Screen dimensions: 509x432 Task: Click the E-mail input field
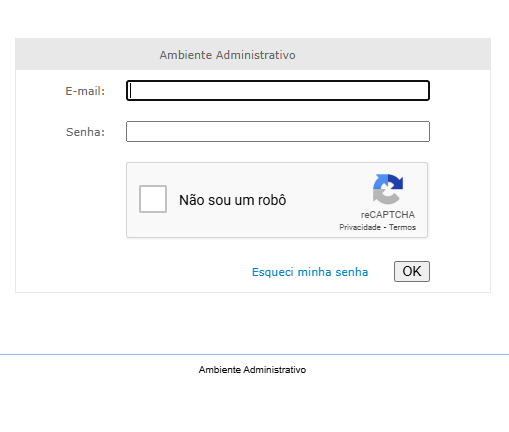pyautogui.click(x=278, y=90)
